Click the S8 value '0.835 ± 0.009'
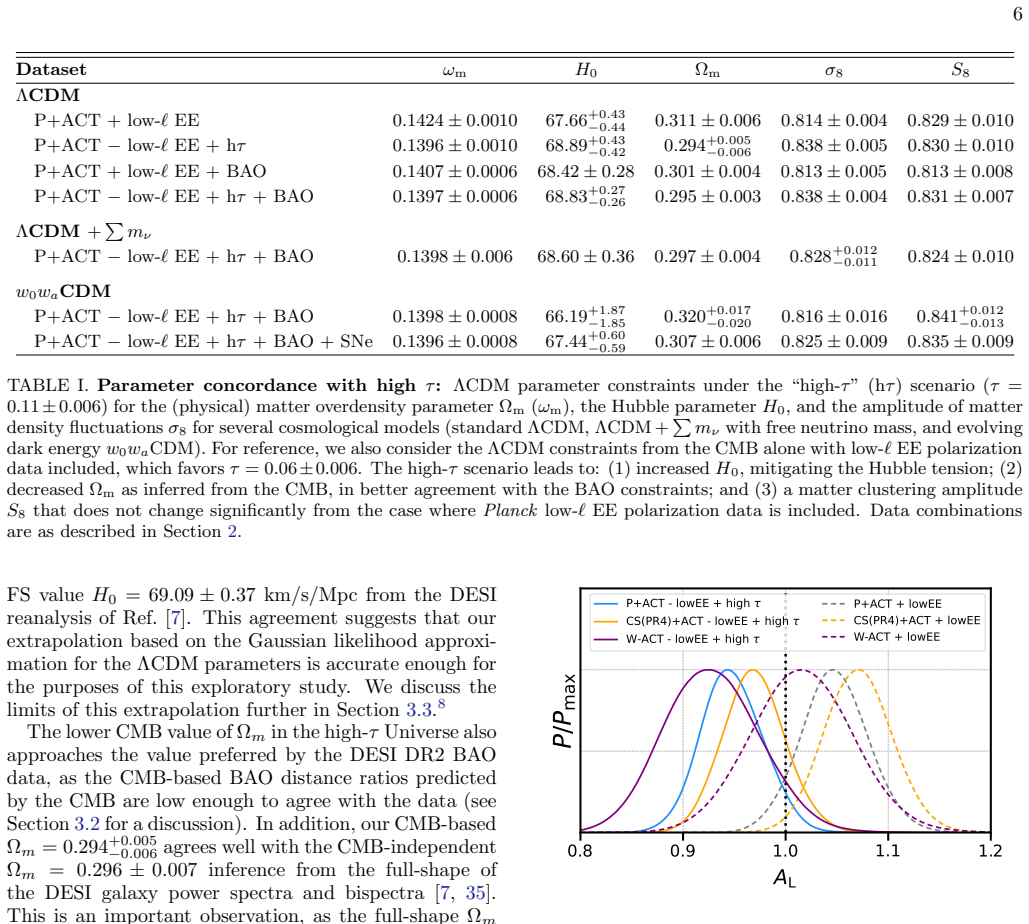1029x924 pixels. 960,342
